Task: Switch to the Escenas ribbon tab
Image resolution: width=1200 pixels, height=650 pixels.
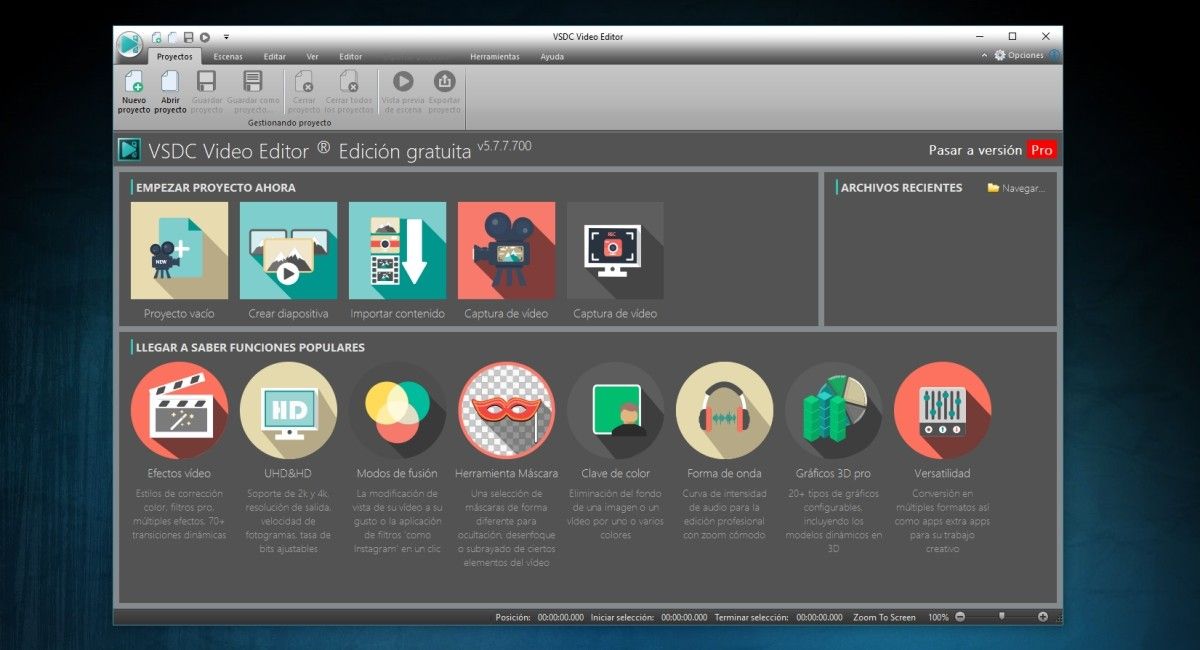Action: point(228,57)
